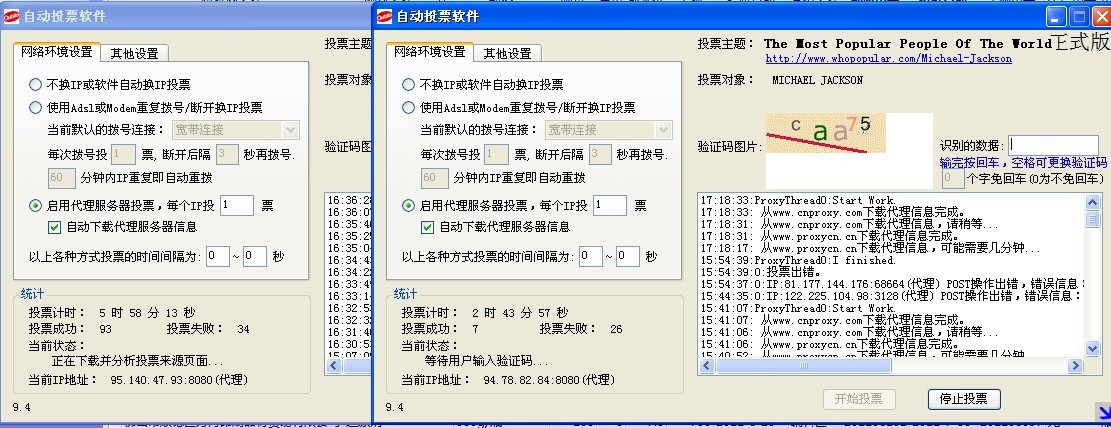The width and height of the screenshot is (1111, 428).
Task: Switch to 网络环境设置 tab in the right window
Action: pyautogui.click(x=429, y=52)
